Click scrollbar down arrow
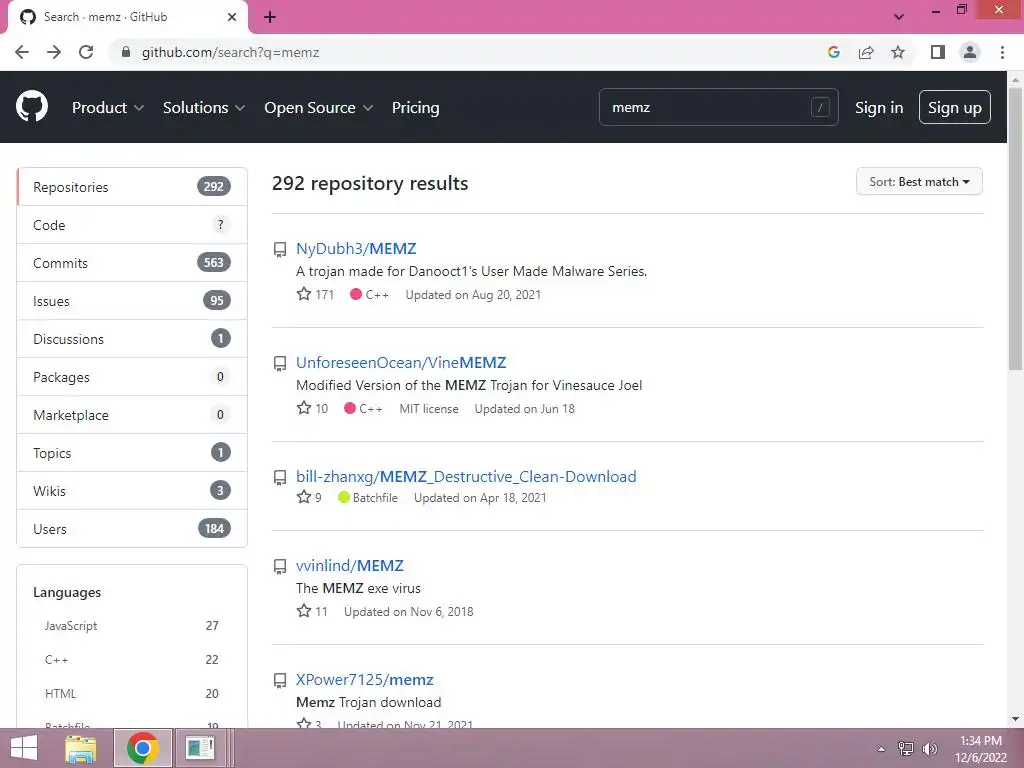The width and height of the screenshot is (1024, 768). tap(1015, 720)
